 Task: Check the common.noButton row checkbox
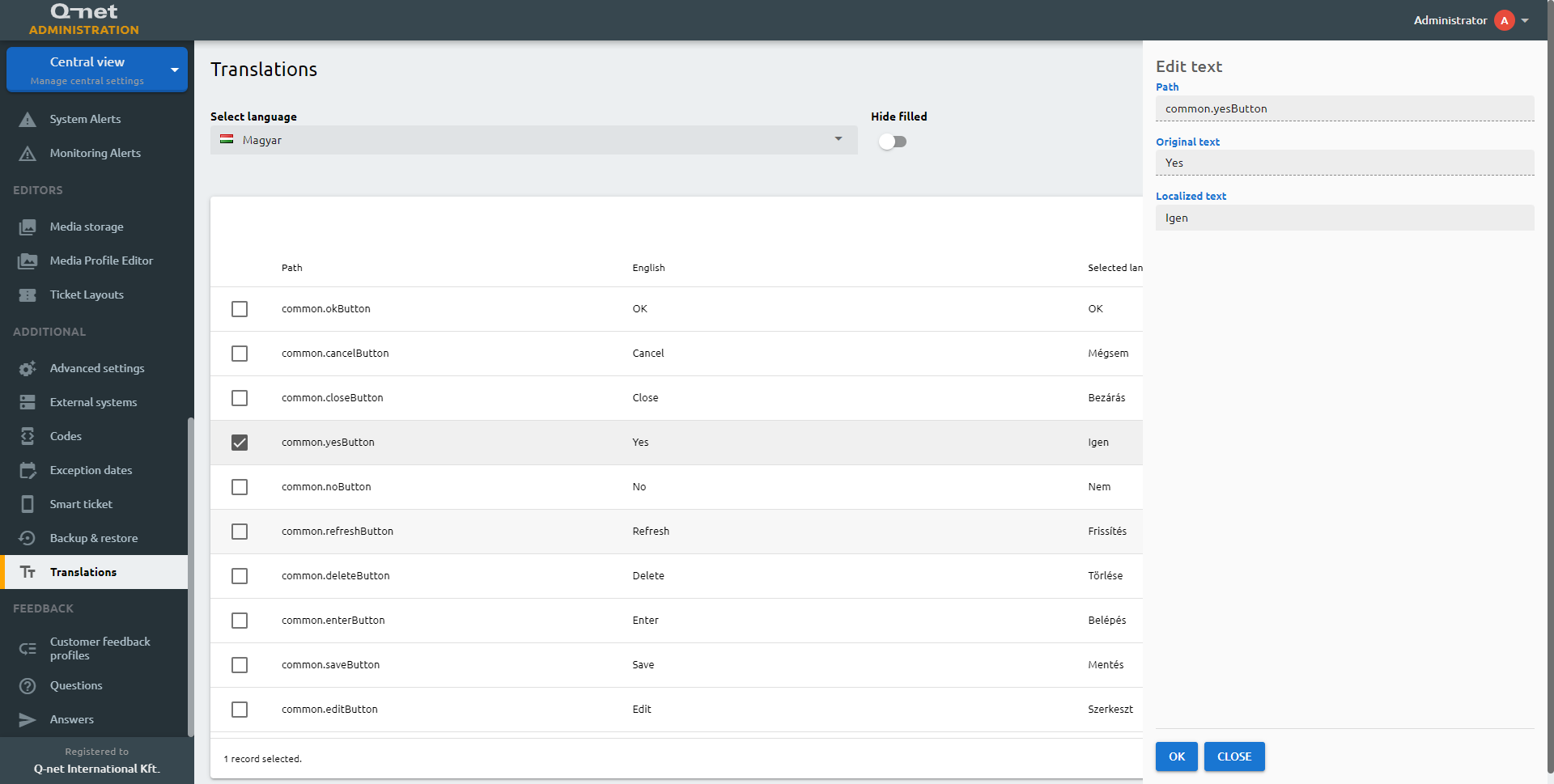click(240, 487)
